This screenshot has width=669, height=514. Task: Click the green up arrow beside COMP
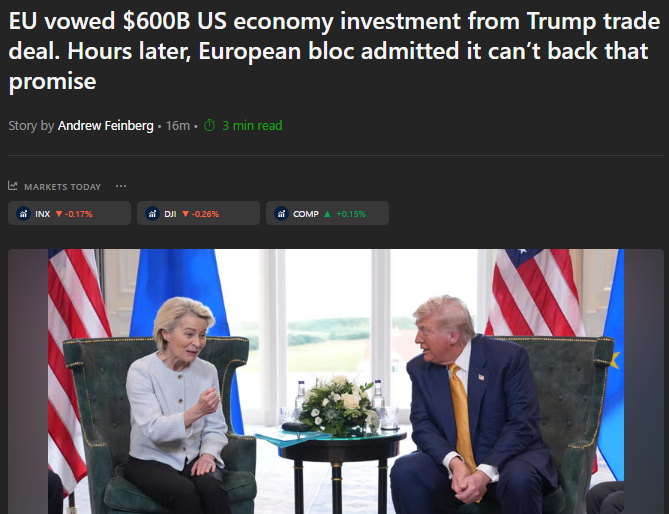click(327, 214)
